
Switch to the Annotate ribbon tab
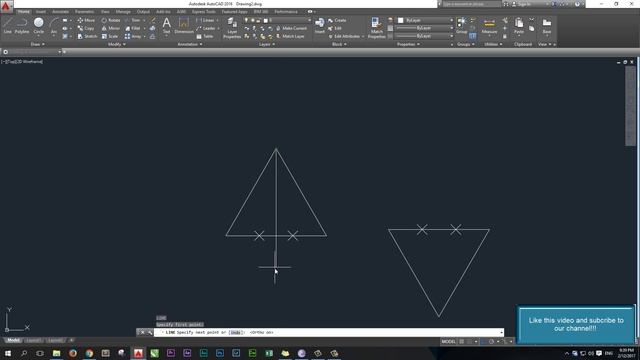(x=60, y=11)
